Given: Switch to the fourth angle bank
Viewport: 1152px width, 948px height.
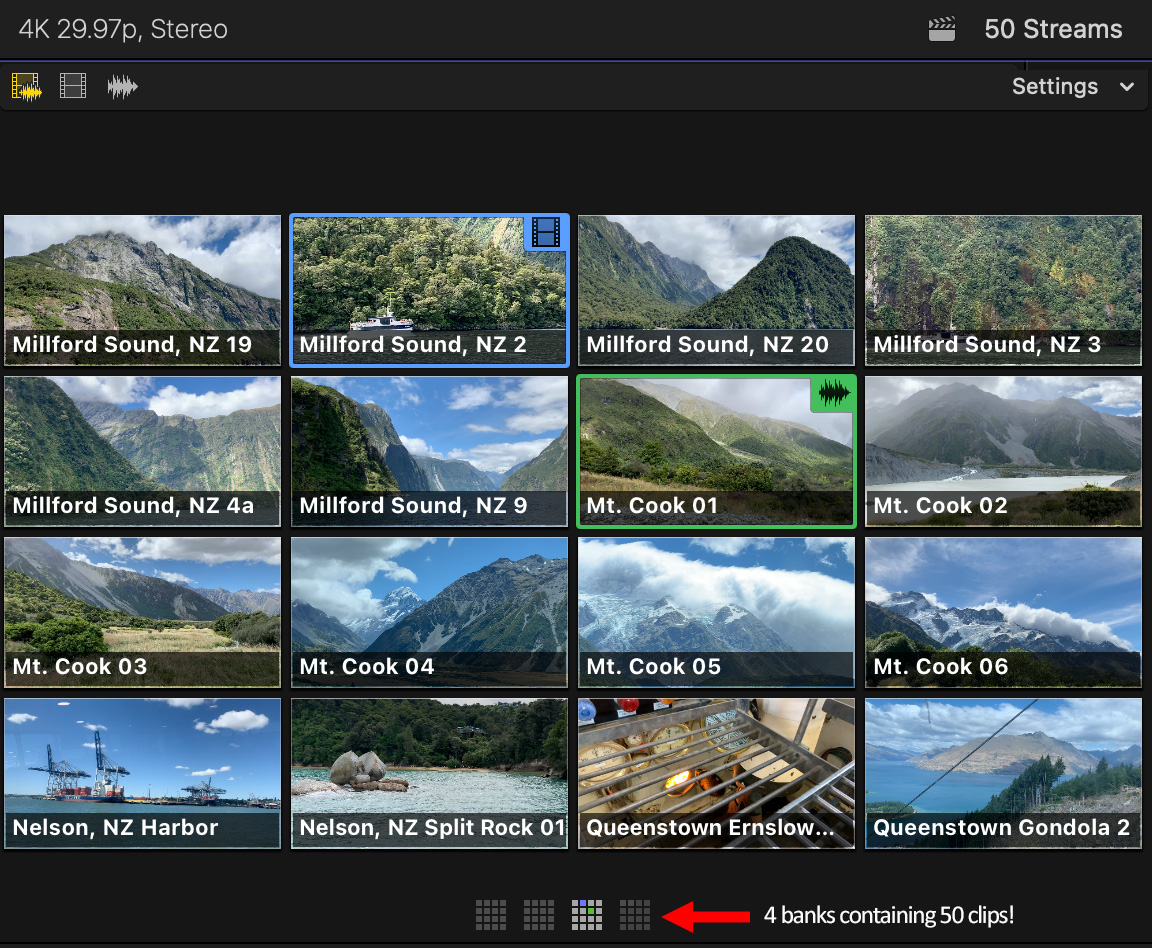Looking at the screenshot, I should coord(635,914).
